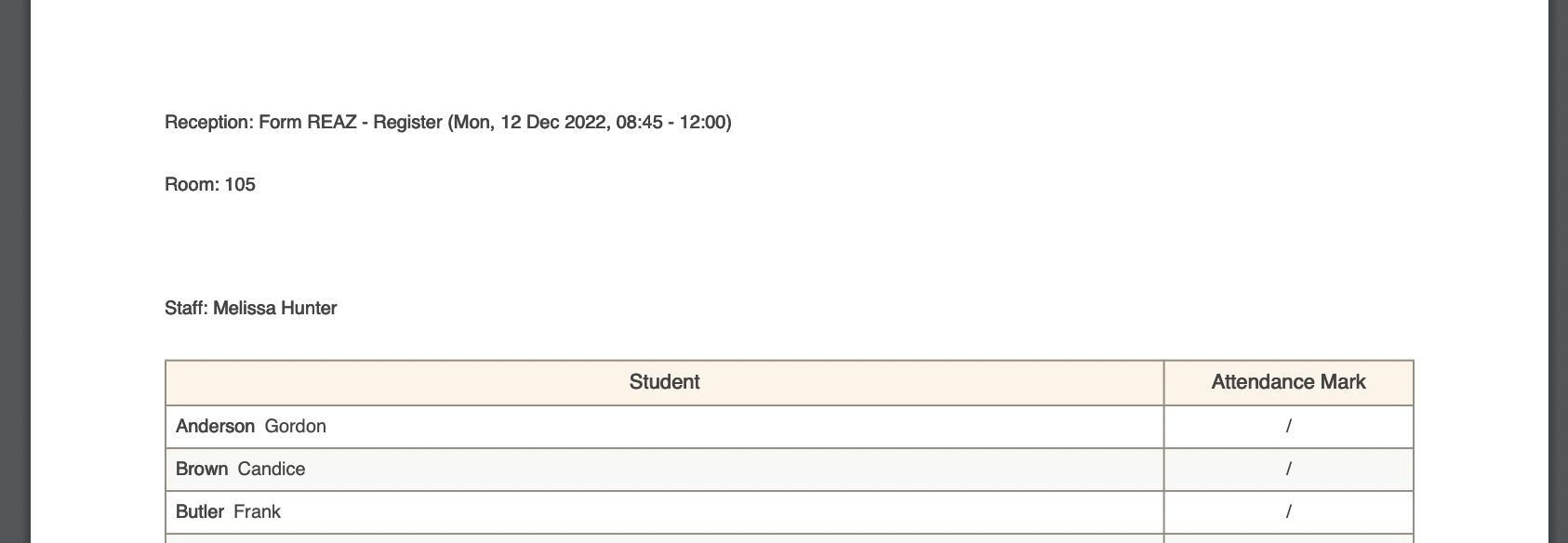Click the date "Mon, 12 Dec 2022"
The image size is (1568, 543).
pyautogui.click(x=531, y=123)
